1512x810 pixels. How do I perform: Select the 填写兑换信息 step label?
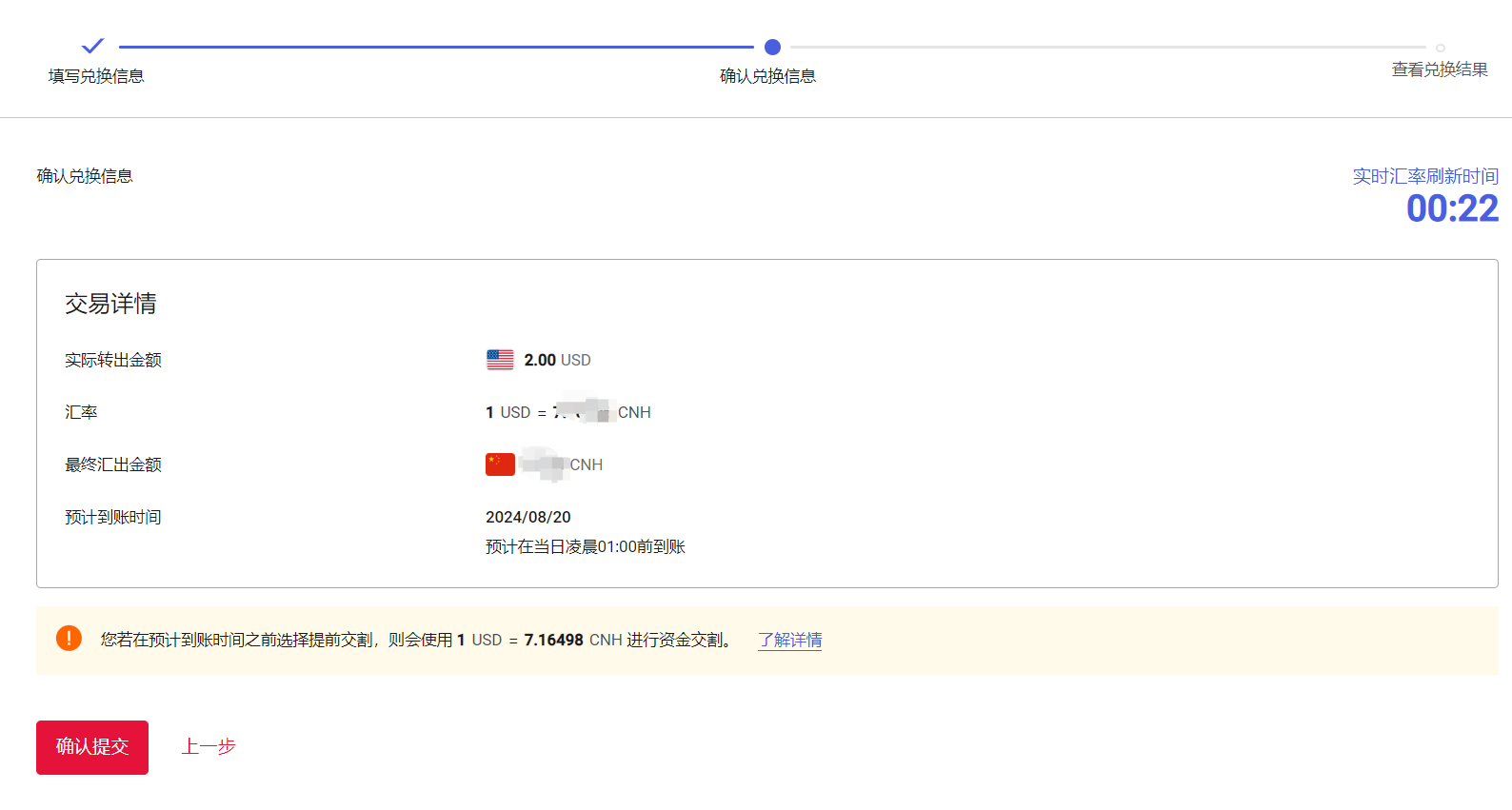pyautogui.click(x=96, y=76)
